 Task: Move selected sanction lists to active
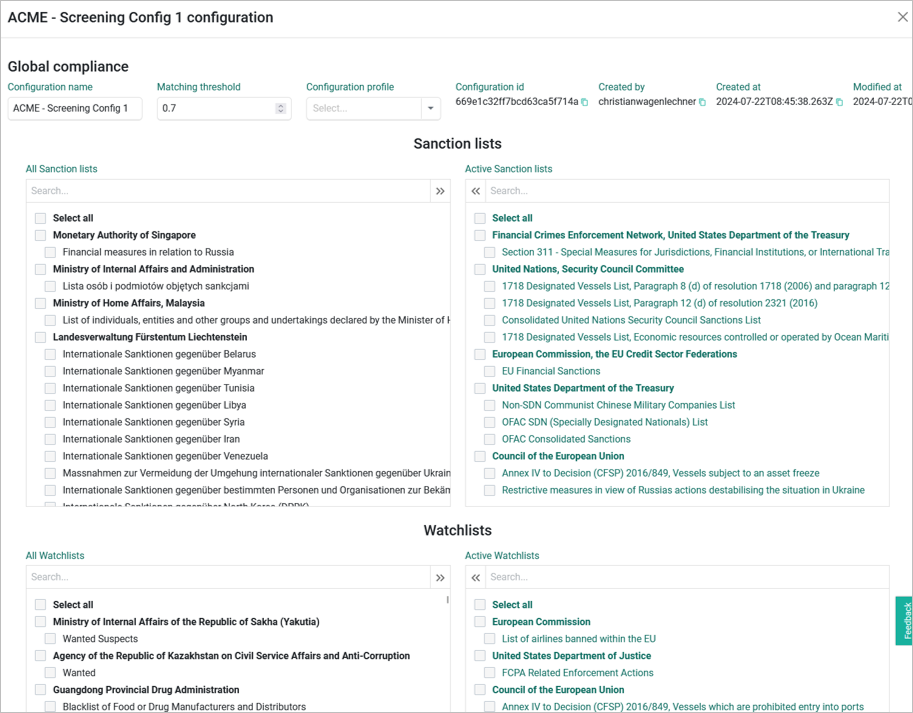pyautogui.click(x=440, y=191)
